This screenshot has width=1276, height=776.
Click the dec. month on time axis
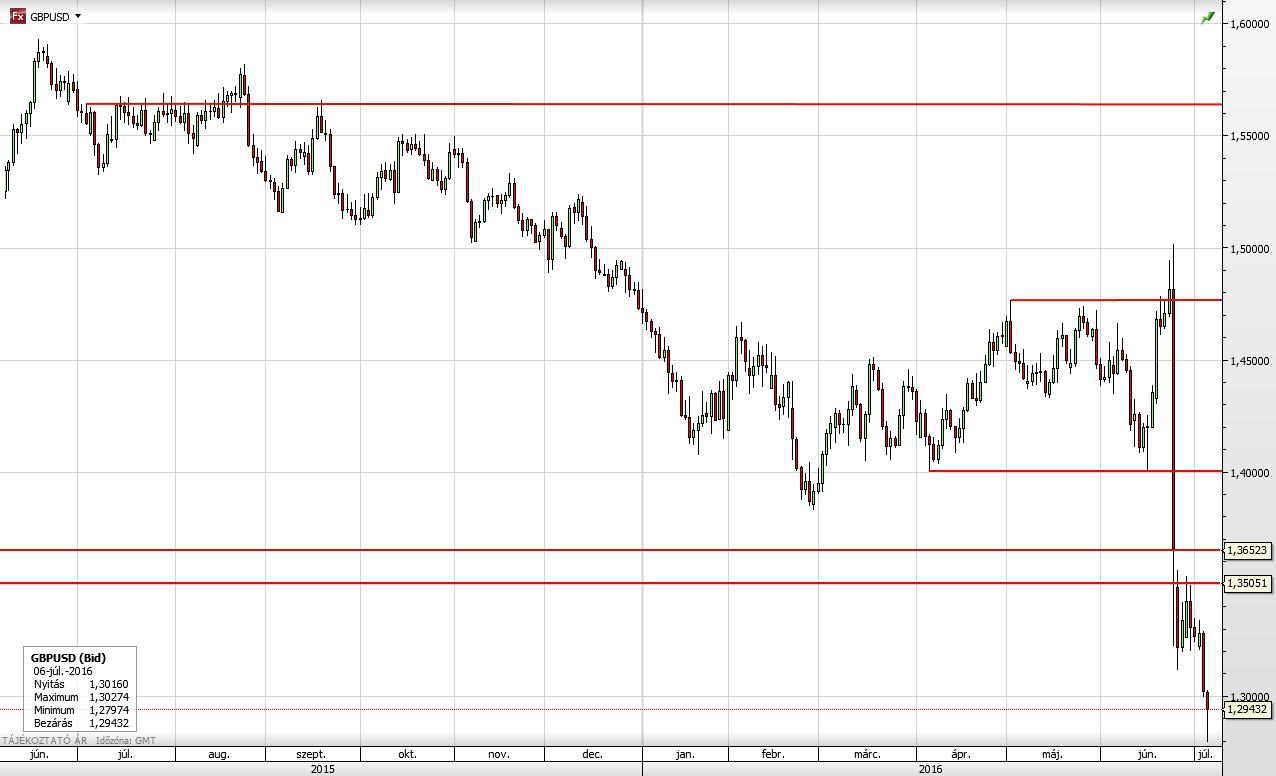click(590, 754)
